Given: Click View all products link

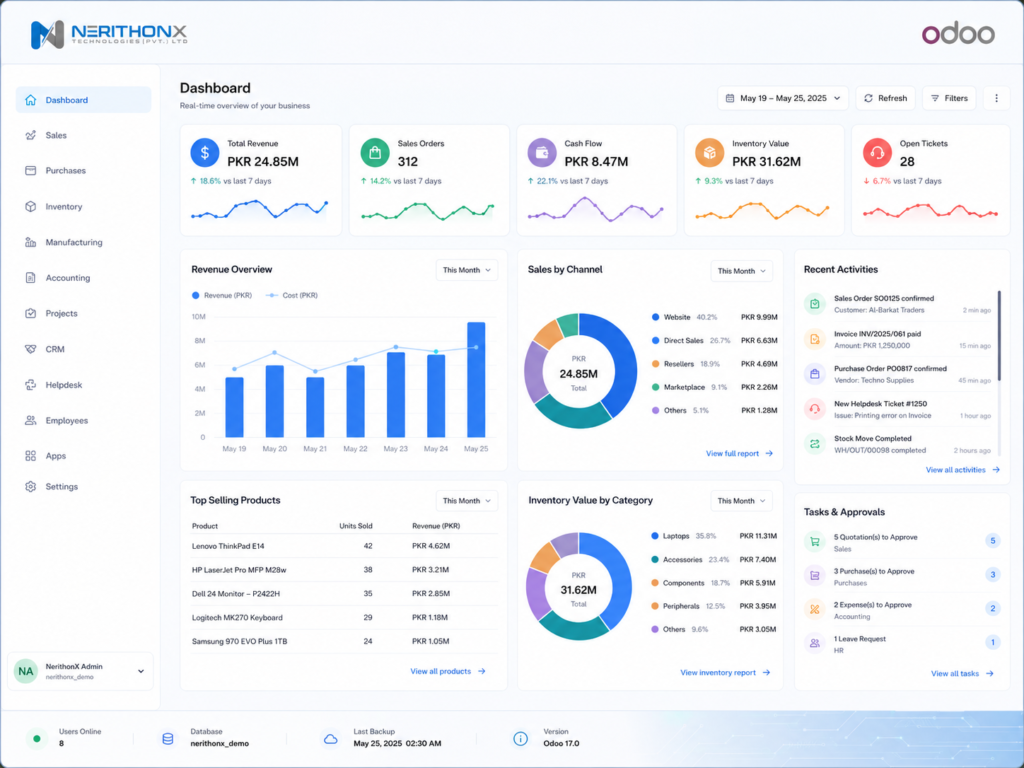Looking at the screenshot, I should click(x=447, y=671).
